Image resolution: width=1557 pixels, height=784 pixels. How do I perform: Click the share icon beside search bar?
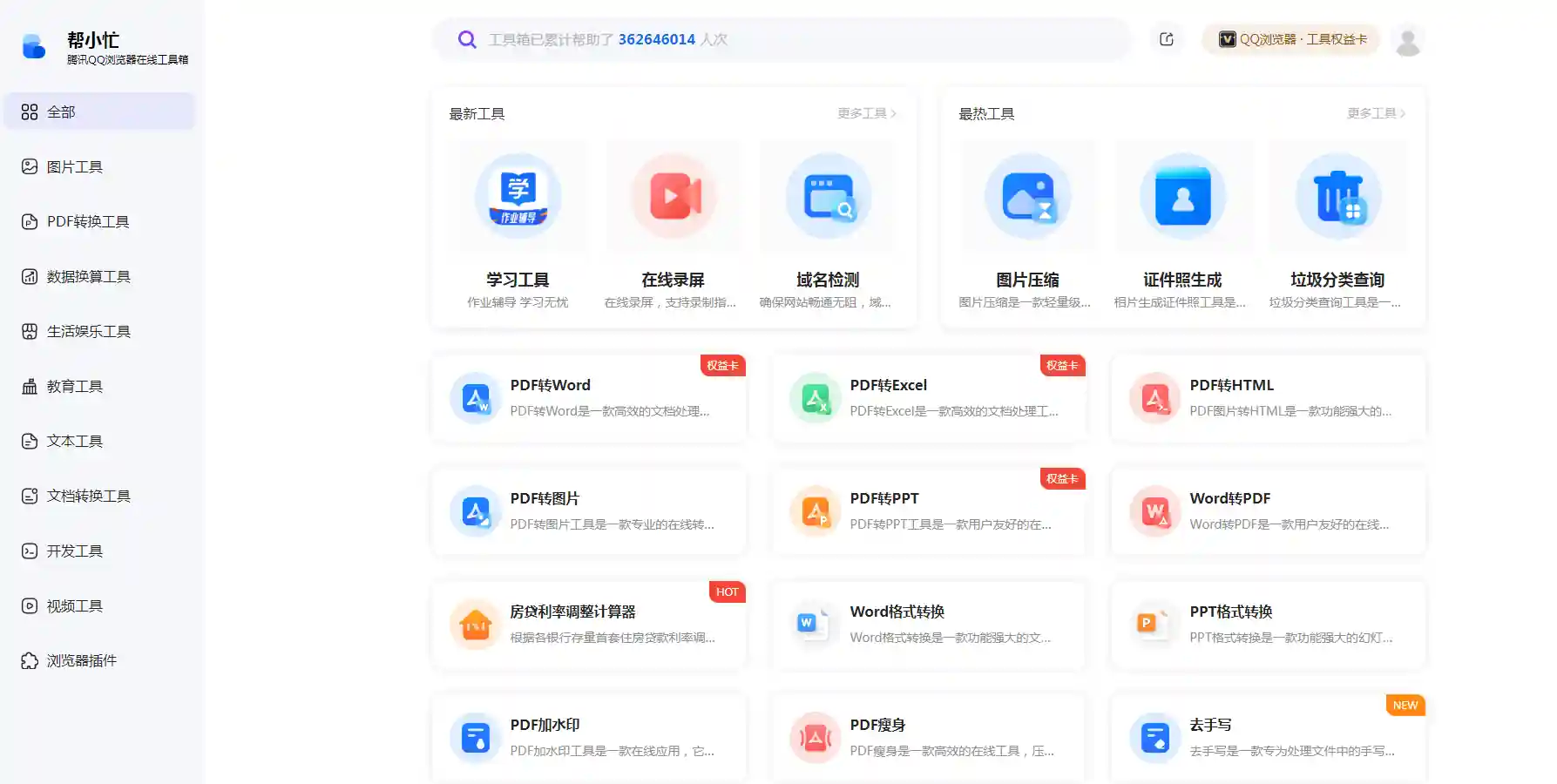coord(1167,39)
